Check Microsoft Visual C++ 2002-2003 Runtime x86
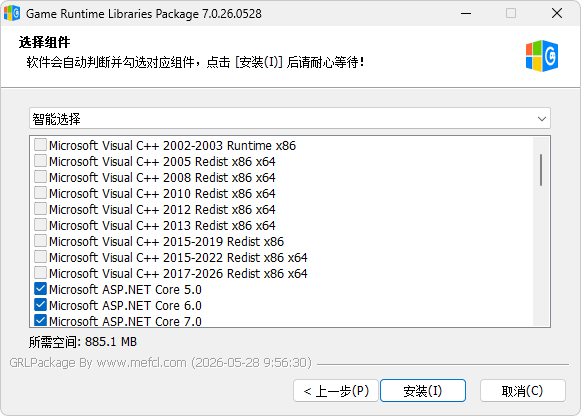Viewport: 581px width, 416px height. pyautogui.click(x=40, y=145)
